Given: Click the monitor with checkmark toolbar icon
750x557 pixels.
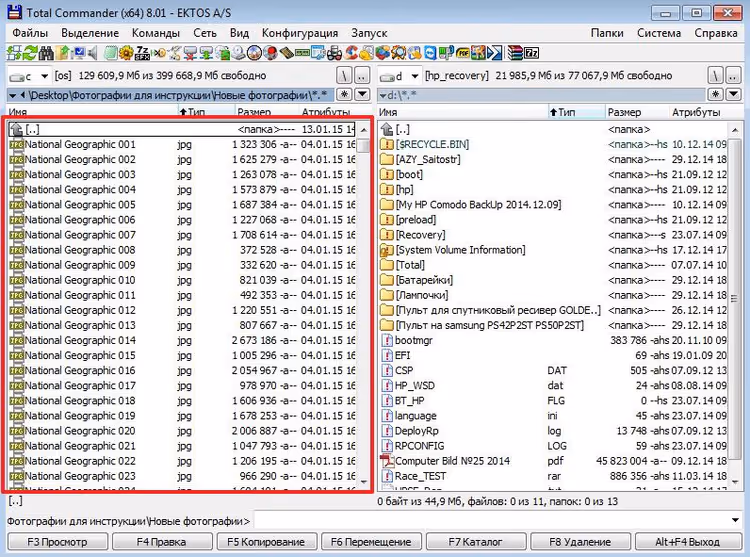Looking at the screenshot, I should (78, 53).
